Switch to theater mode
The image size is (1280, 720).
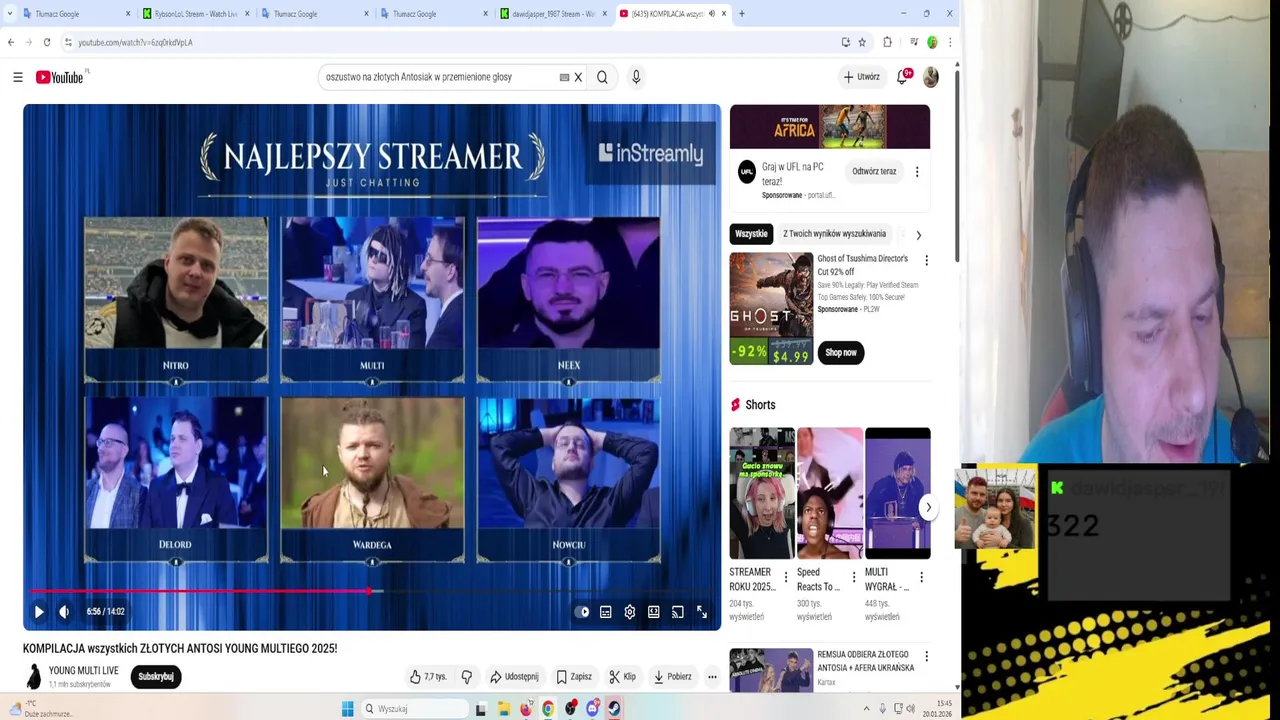[x=654, y=612]
